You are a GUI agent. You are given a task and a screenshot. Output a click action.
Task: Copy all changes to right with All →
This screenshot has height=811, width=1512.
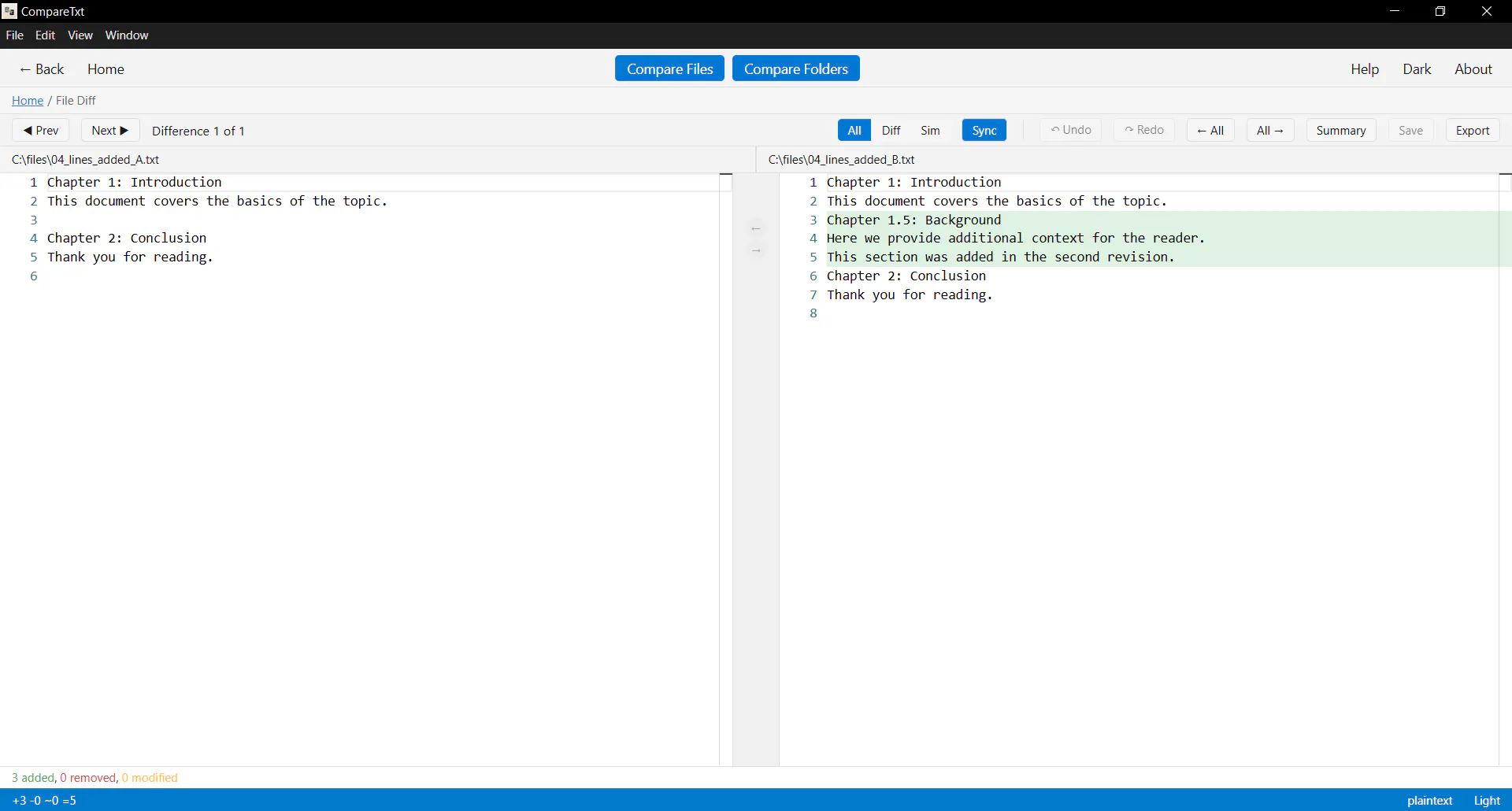point(1270,131)
